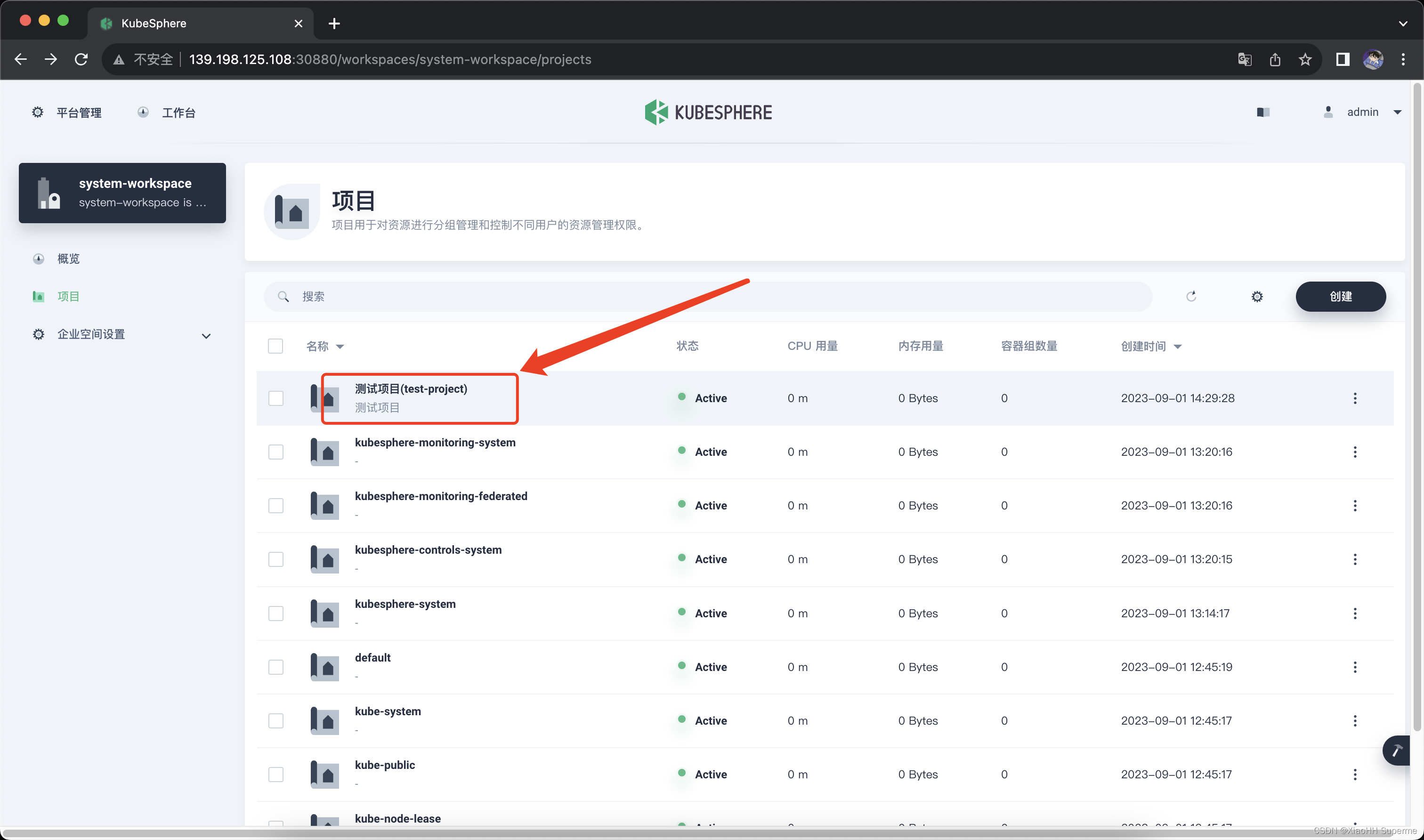Sort by 创建时间 column arrow
This screenshot has width=1424, height=840.
[x=1177, y=347]
